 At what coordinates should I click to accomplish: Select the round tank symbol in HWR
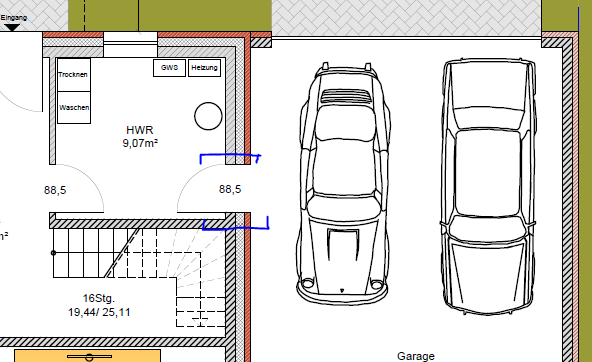pos(208,116)
